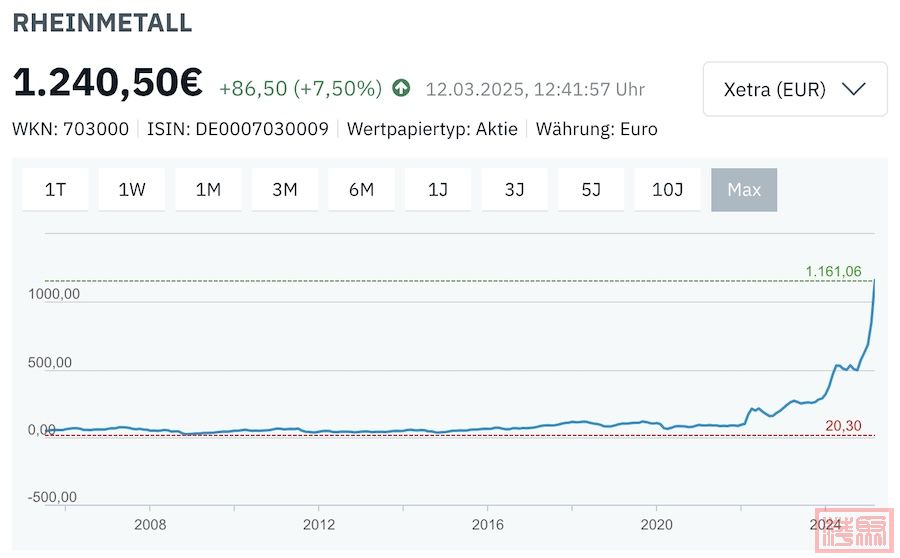
Task: Click the Wertpapiertyp: Aktie label
Action: pos(432,129)
